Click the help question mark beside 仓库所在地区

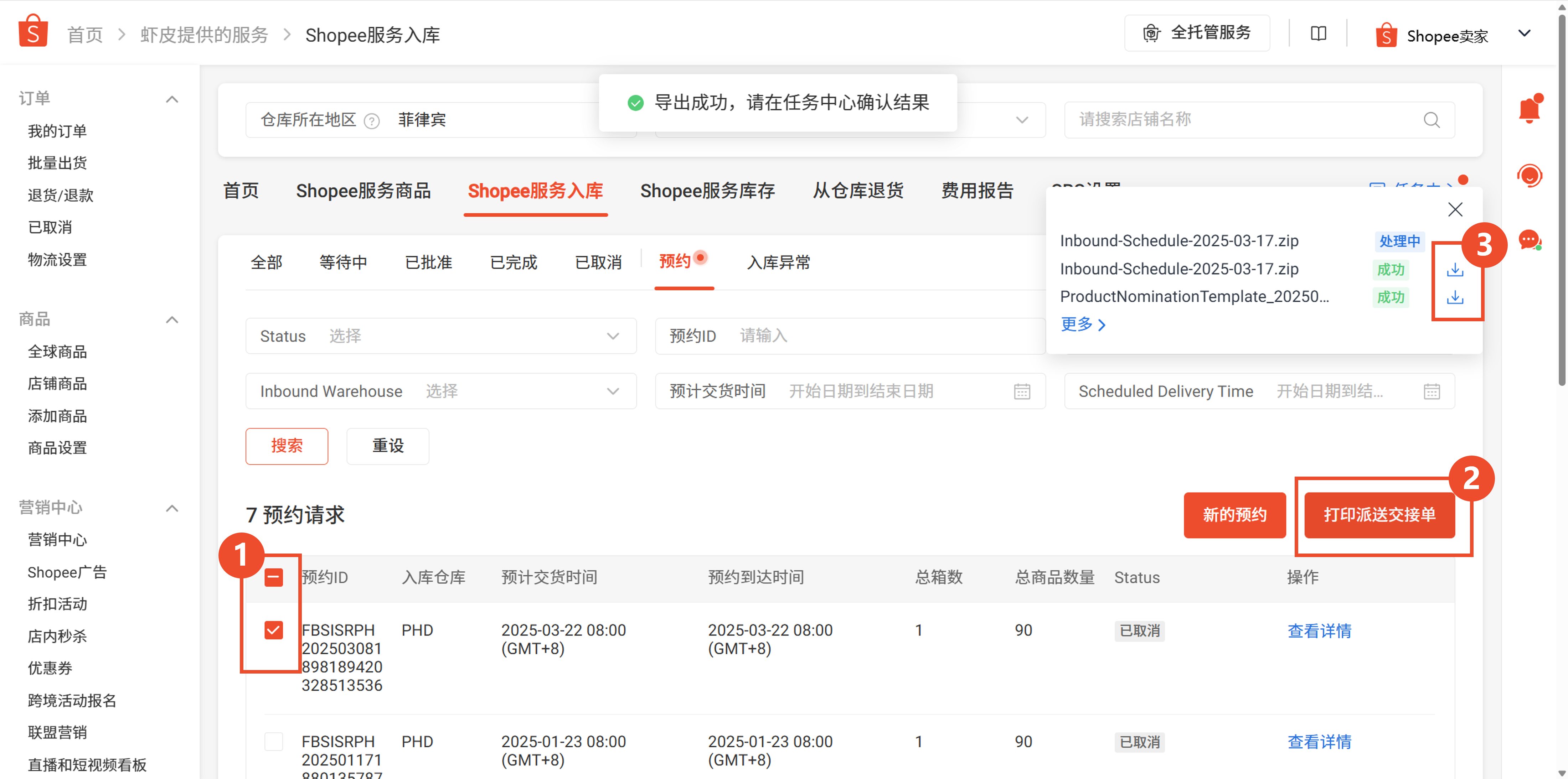coord(371,121)
